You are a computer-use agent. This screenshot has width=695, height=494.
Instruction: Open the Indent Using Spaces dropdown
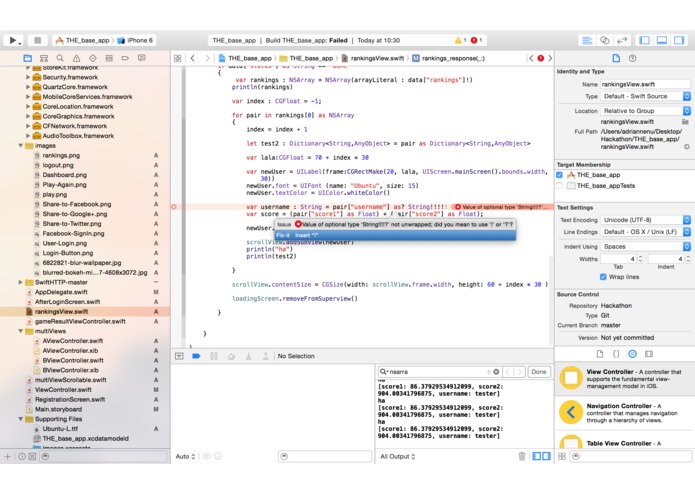tap(645, 246)
